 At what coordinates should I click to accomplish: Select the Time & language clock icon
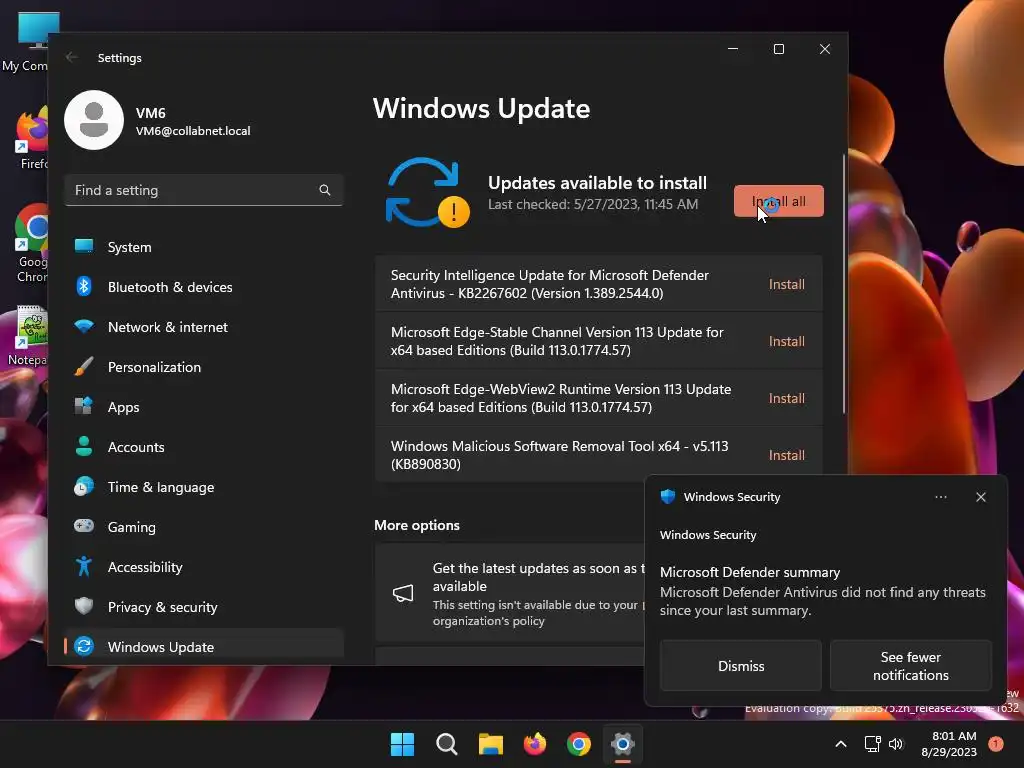pos(84,487)
